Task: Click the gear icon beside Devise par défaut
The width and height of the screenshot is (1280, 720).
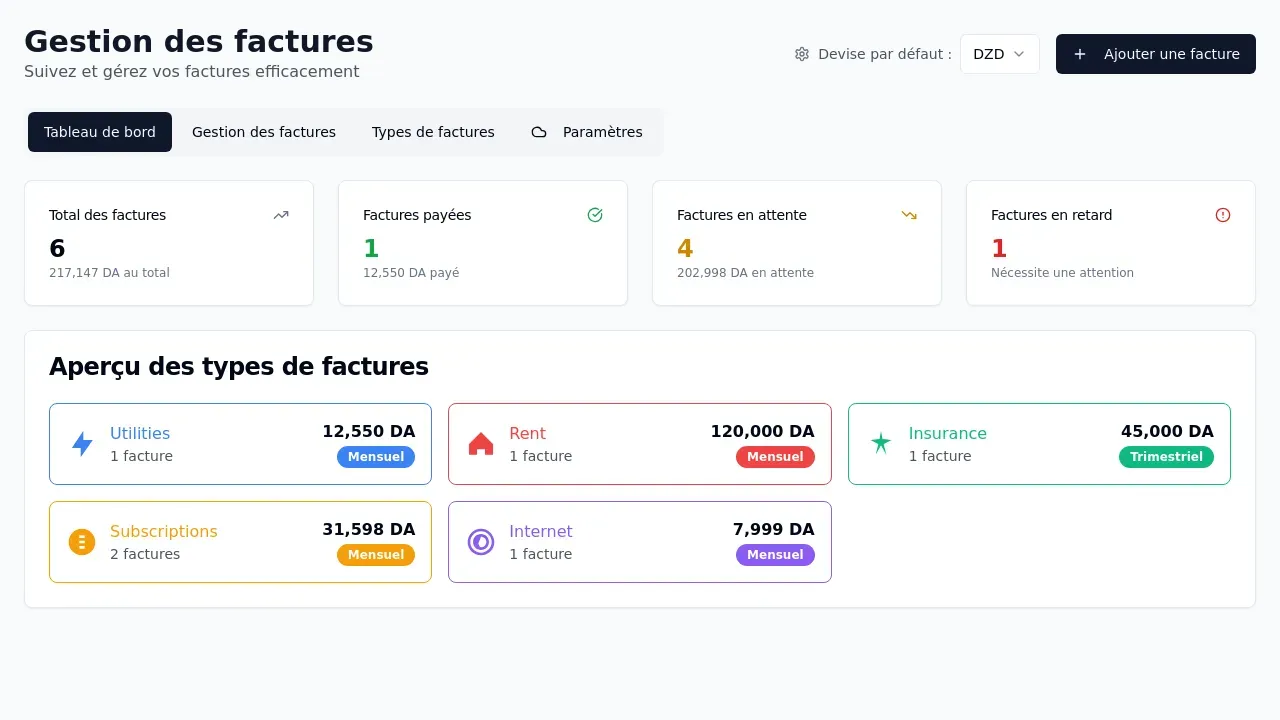Action: 802,54
